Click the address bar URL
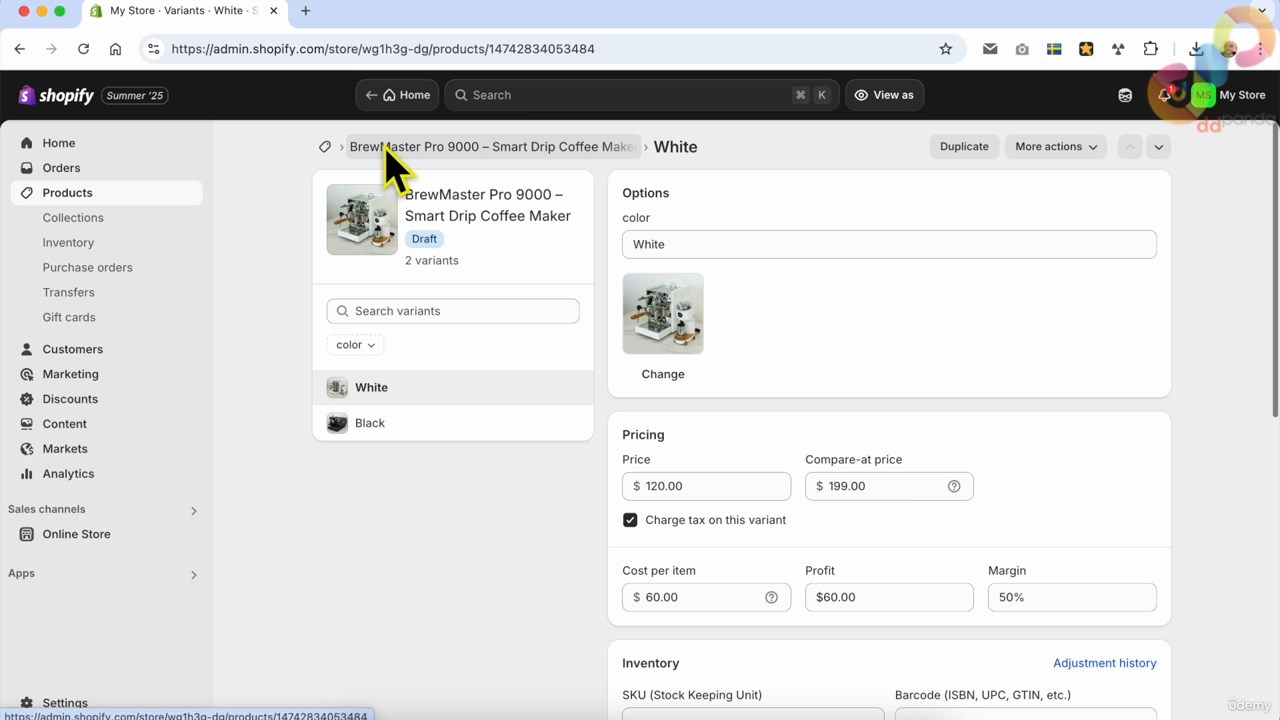 (383, 49)
